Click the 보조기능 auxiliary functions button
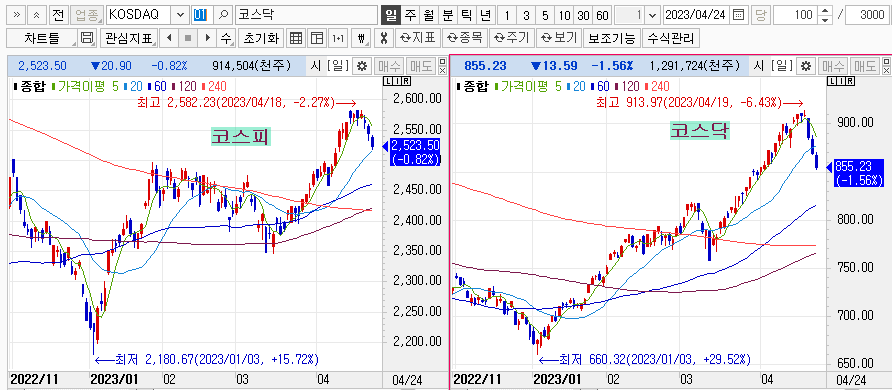Image resolution: width=892 pixels, height=390 pixels. (612, 39)
